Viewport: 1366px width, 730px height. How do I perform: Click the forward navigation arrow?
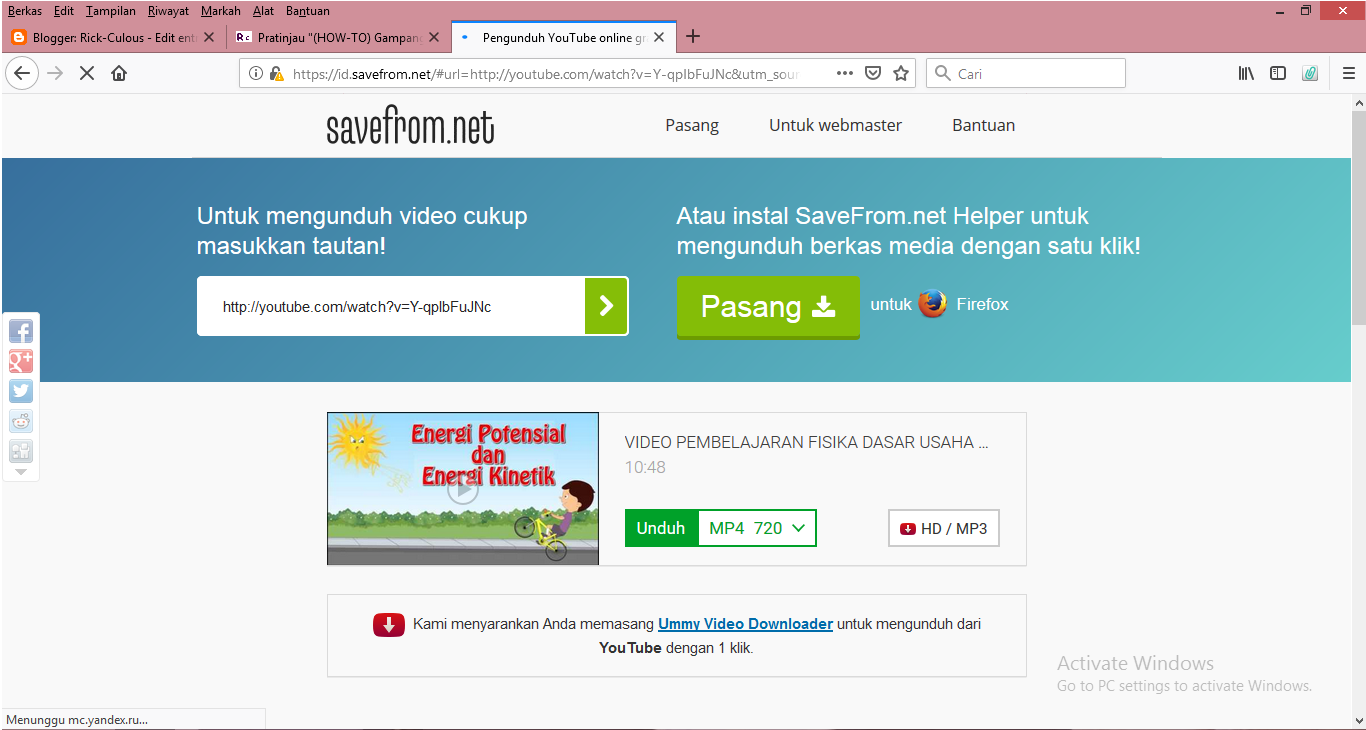[55, 73]
